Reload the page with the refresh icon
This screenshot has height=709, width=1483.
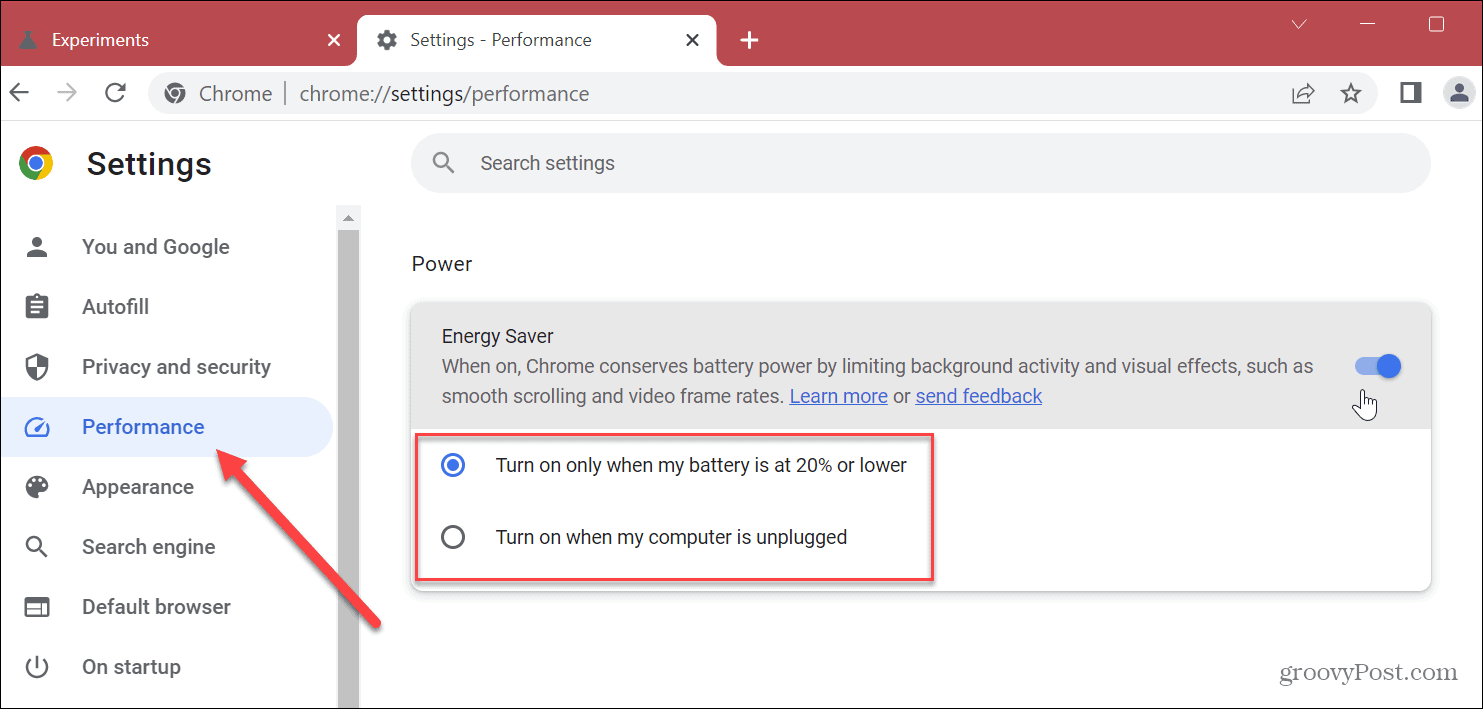pyautogui.click(x=116, y=93)
